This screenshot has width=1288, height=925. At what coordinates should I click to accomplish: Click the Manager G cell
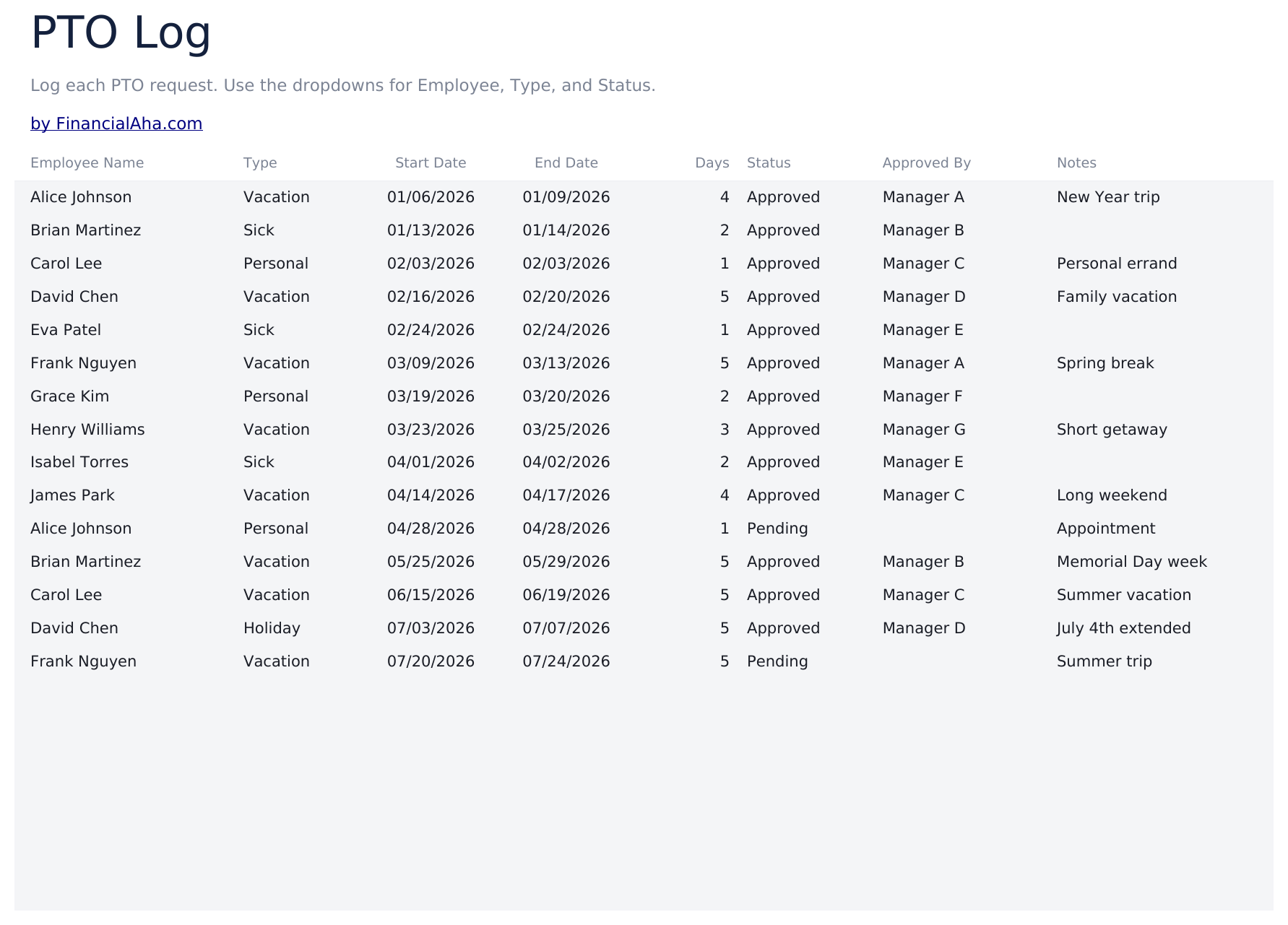[924, 430]
